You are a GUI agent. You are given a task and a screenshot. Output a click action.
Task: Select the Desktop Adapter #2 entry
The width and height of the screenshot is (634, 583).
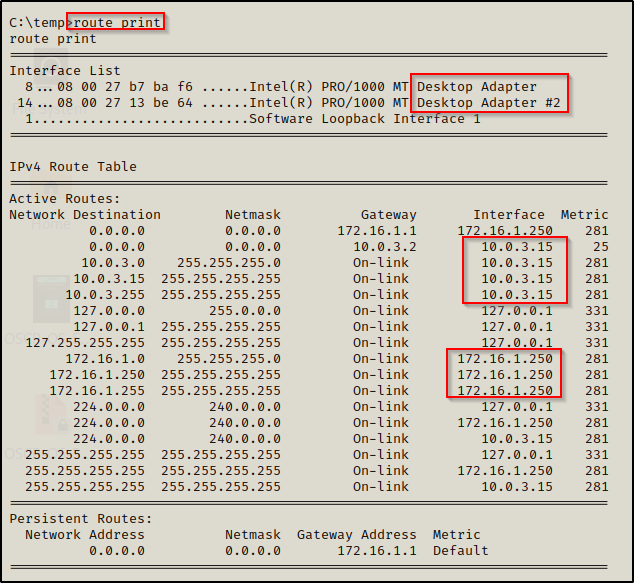point(489,103)
